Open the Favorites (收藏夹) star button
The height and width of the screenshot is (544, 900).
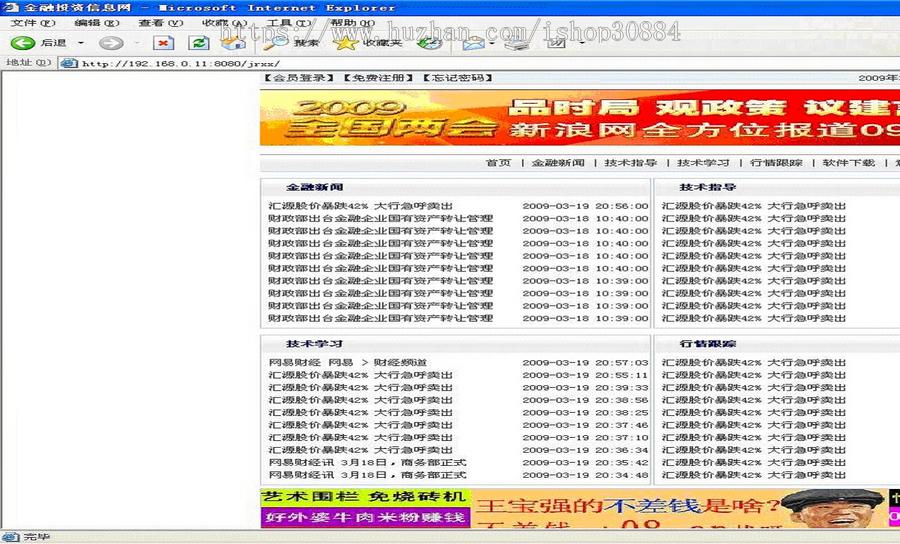click(x=367, y=43)
